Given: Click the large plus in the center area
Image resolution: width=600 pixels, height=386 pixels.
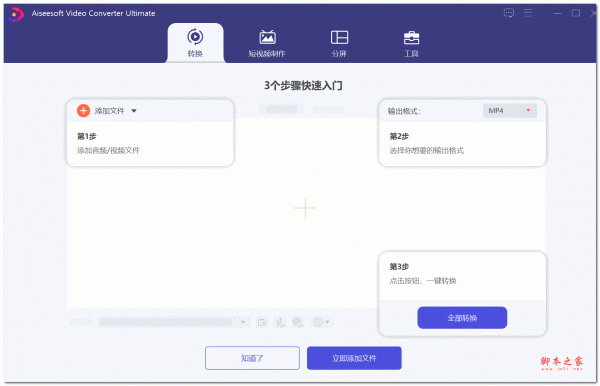Looking at the screenshot, I should [x=305, y=208].
